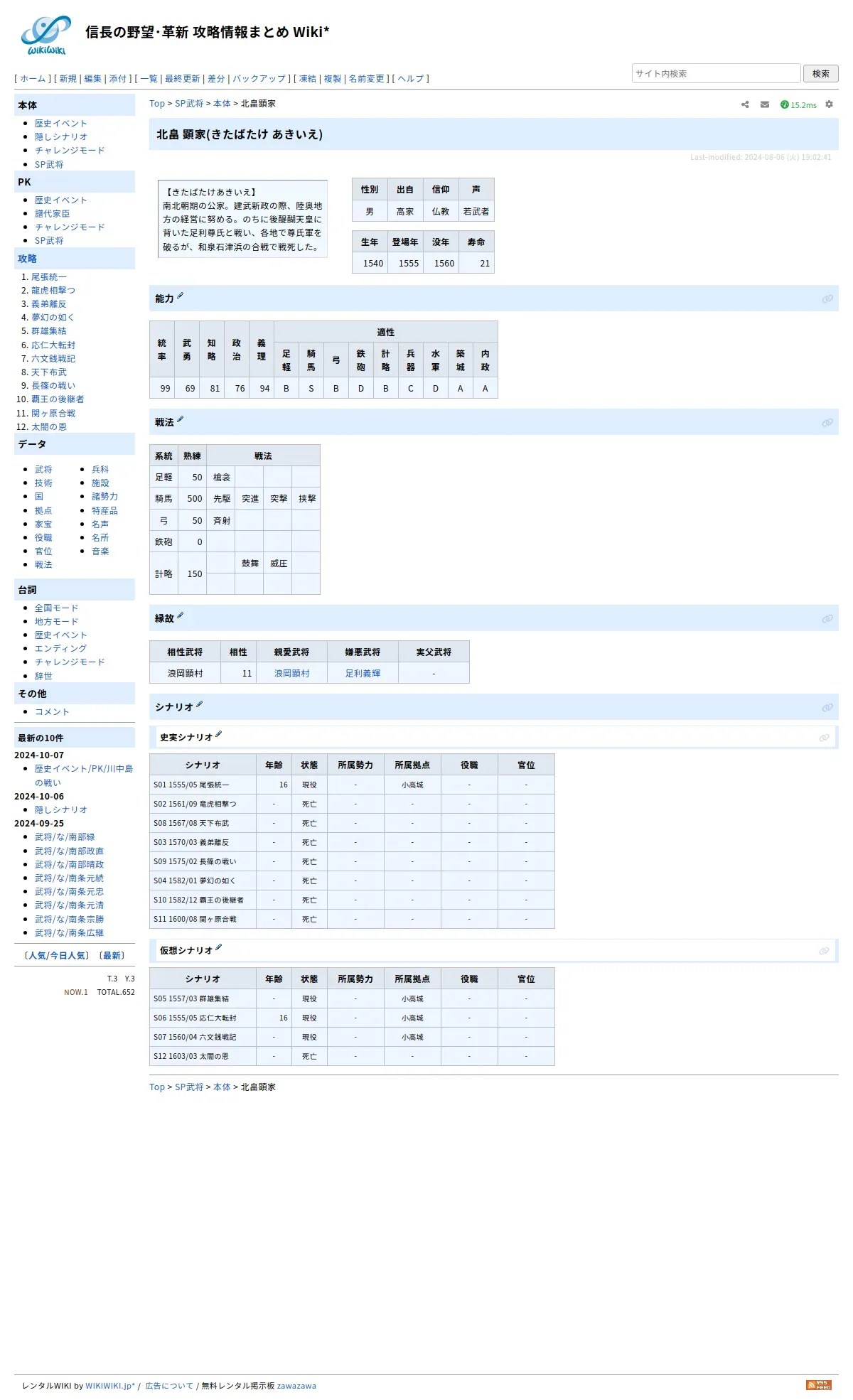Open the ホーム menu link
The width and height of the screenshot is (853, 1400).
pyautogui.click(x=33, y=79)
